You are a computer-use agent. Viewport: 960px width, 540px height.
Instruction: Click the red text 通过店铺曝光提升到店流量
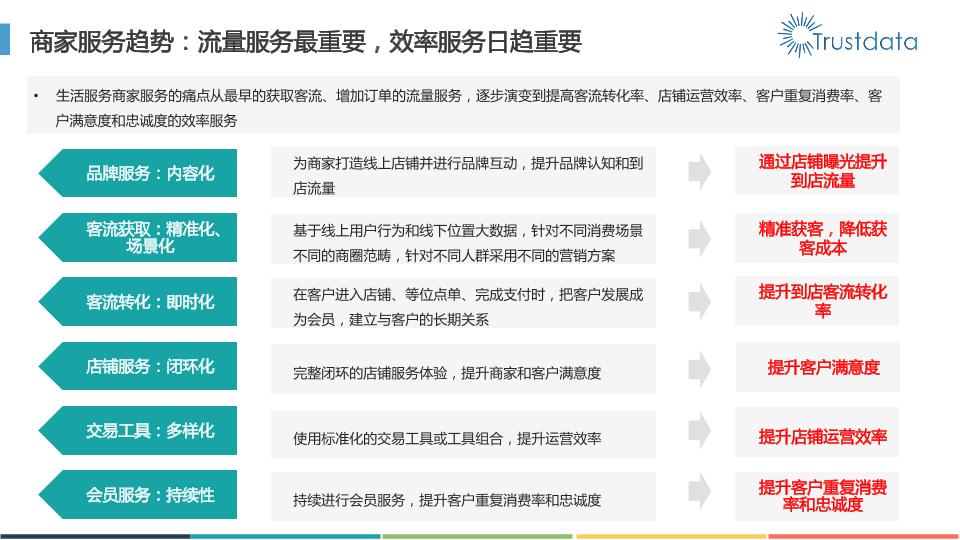click(x=822, y=171)
